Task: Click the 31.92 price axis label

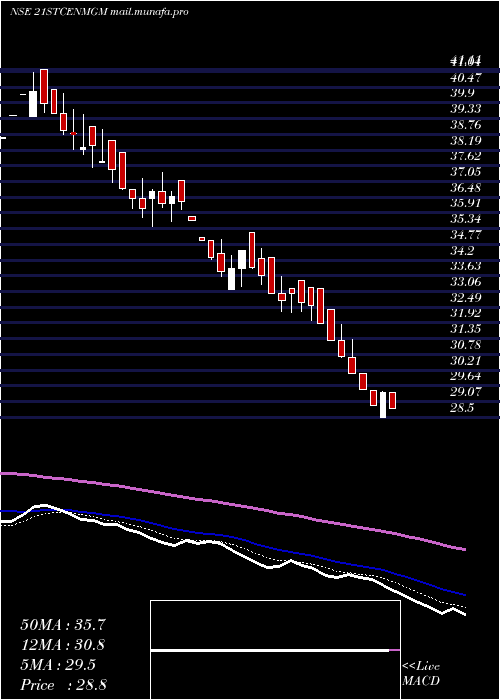Action: point(466,313)
